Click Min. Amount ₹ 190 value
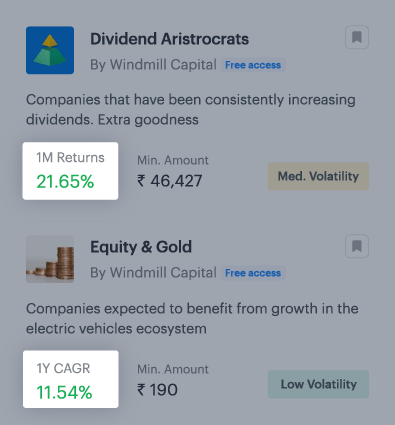The image size is (395, 425). coord(157,390)
